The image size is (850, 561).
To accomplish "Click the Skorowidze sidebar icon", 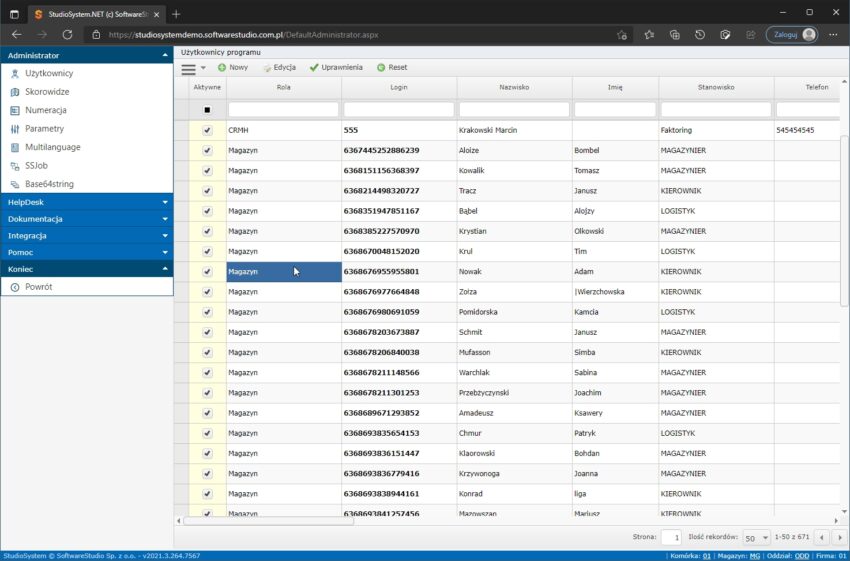I will point(15,92).
